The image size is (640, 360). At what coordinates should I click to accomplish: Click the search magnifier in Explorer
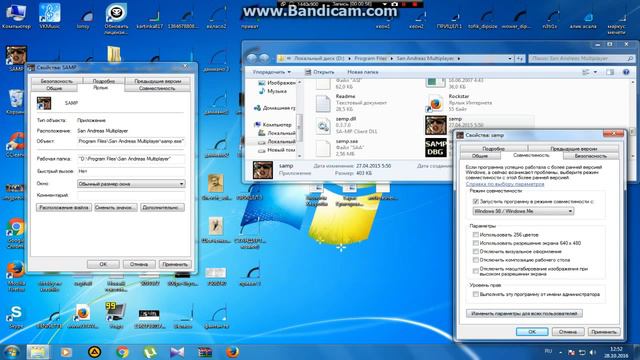[630, 59]
